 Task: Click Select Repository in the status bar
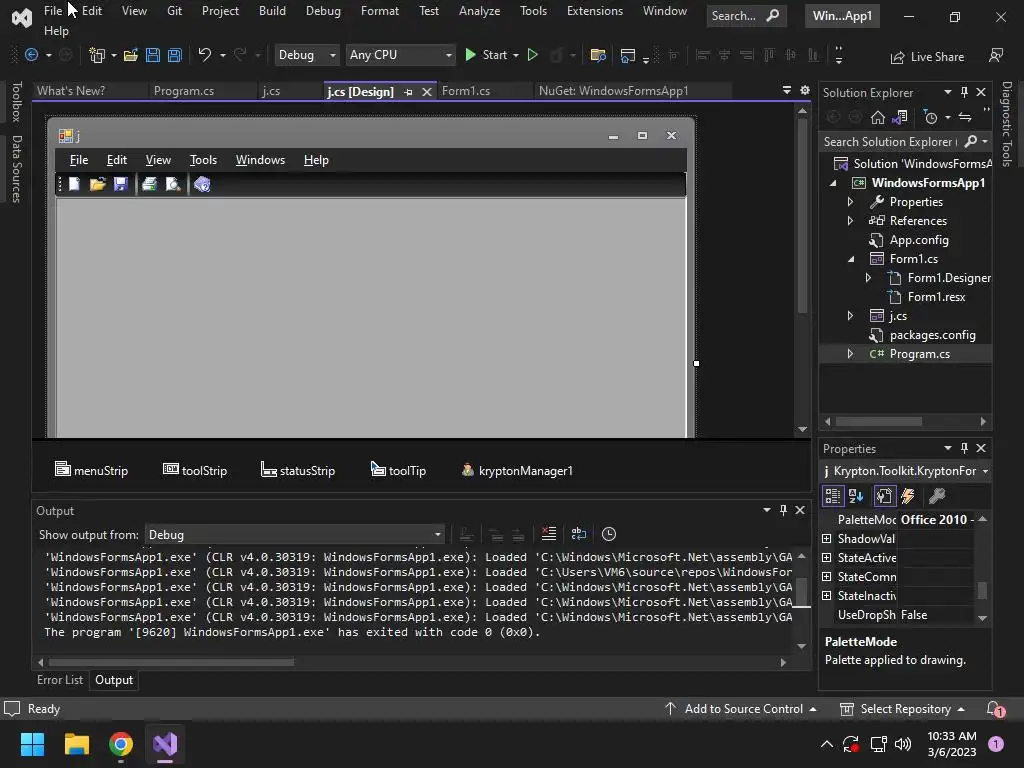902,709
